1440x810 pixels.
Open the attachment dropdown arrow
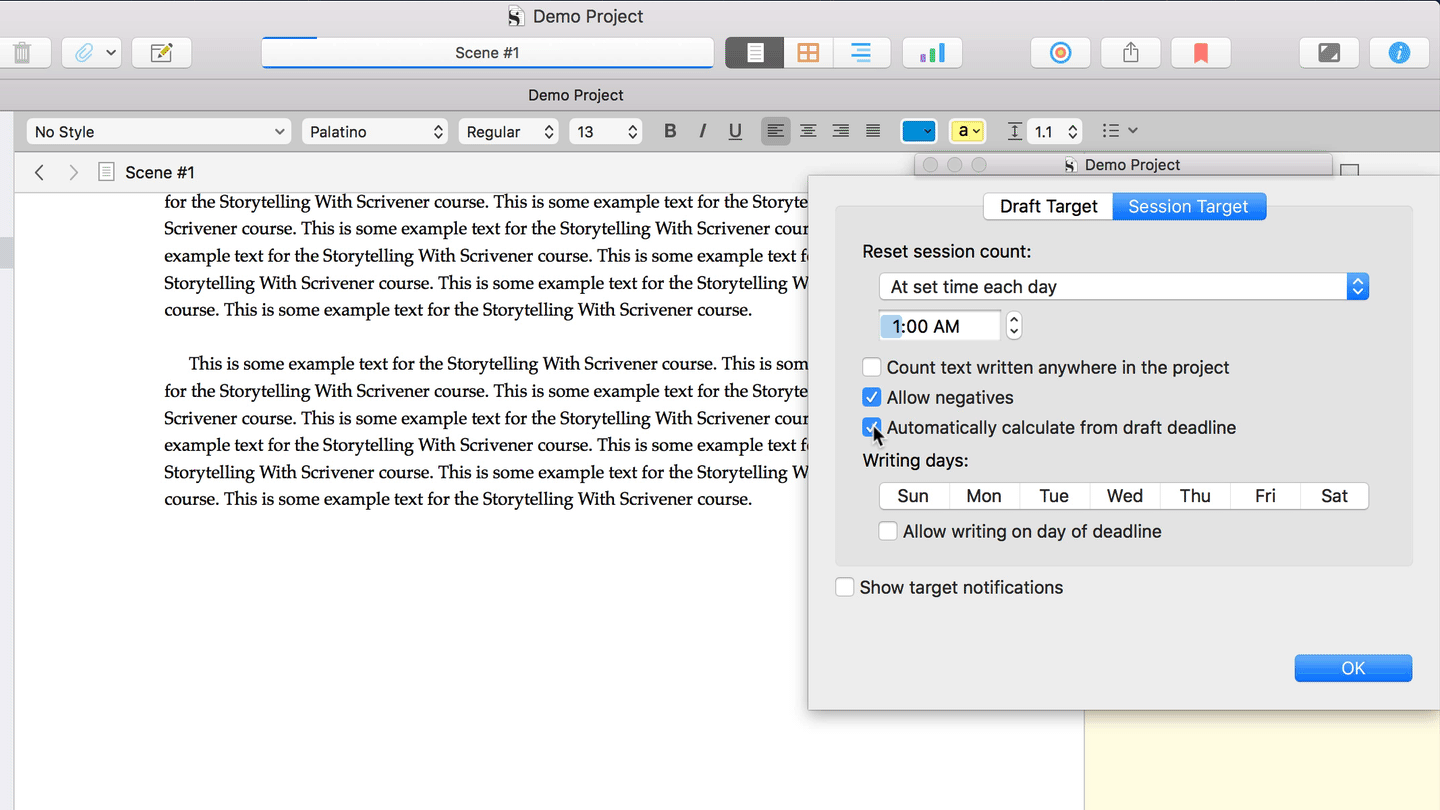(x=110, y=53)
